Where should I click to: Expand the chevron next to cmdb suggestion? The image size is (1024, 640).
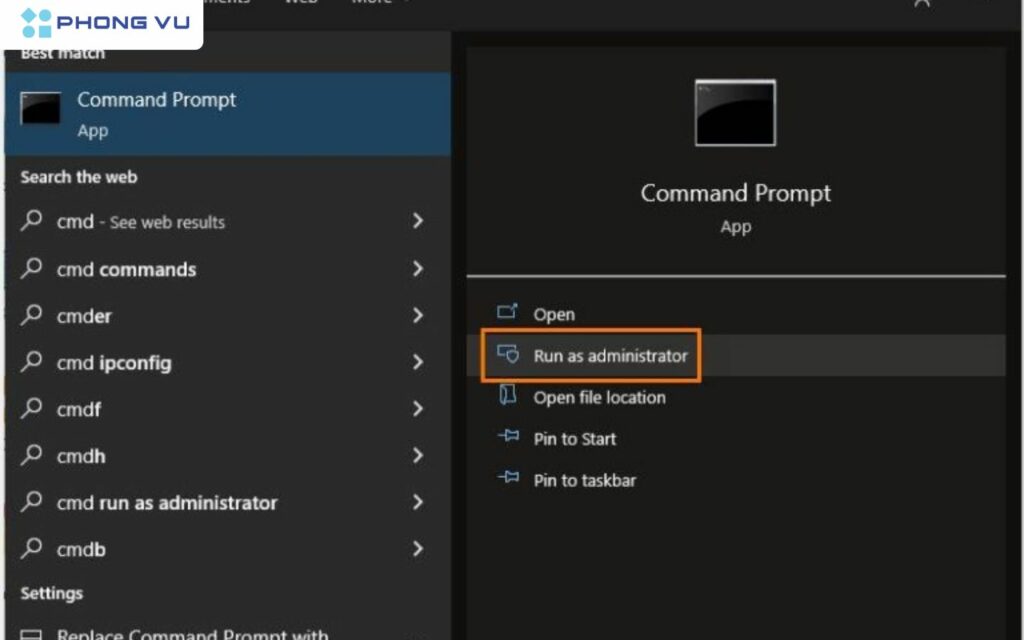tap(418, 549)
